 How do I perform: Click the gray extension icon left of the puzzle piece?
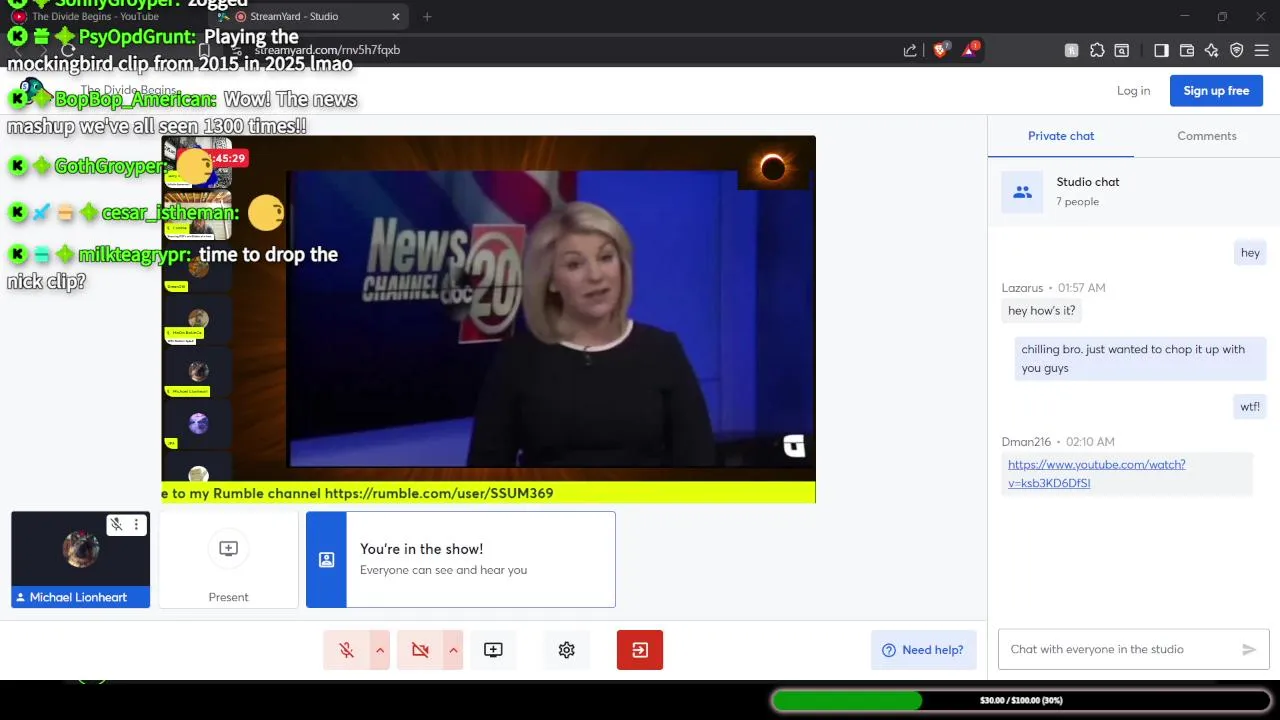coord(1071,50)
